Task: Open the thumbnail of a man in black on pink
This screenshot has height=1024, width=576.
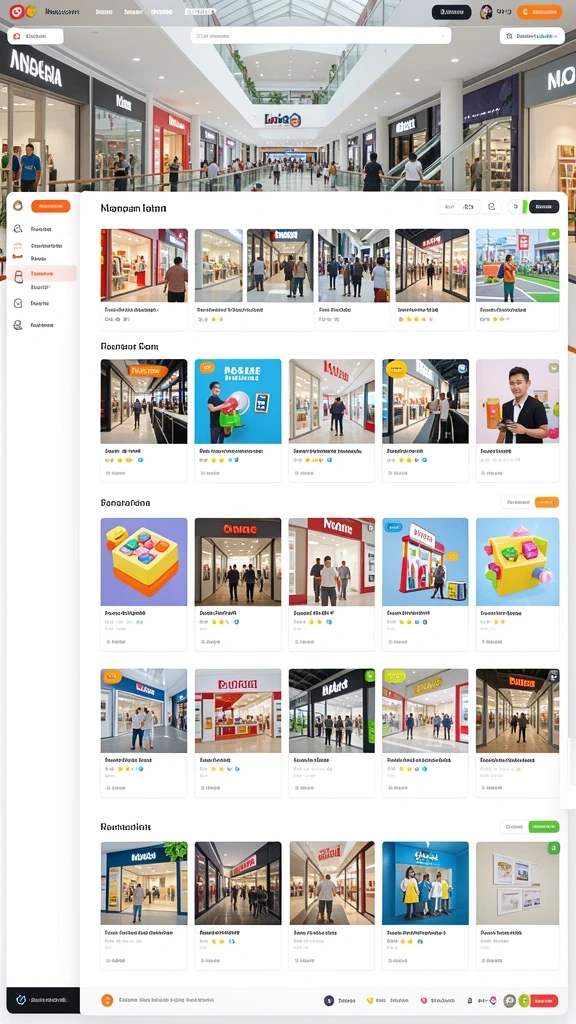Action: (517, 401)
